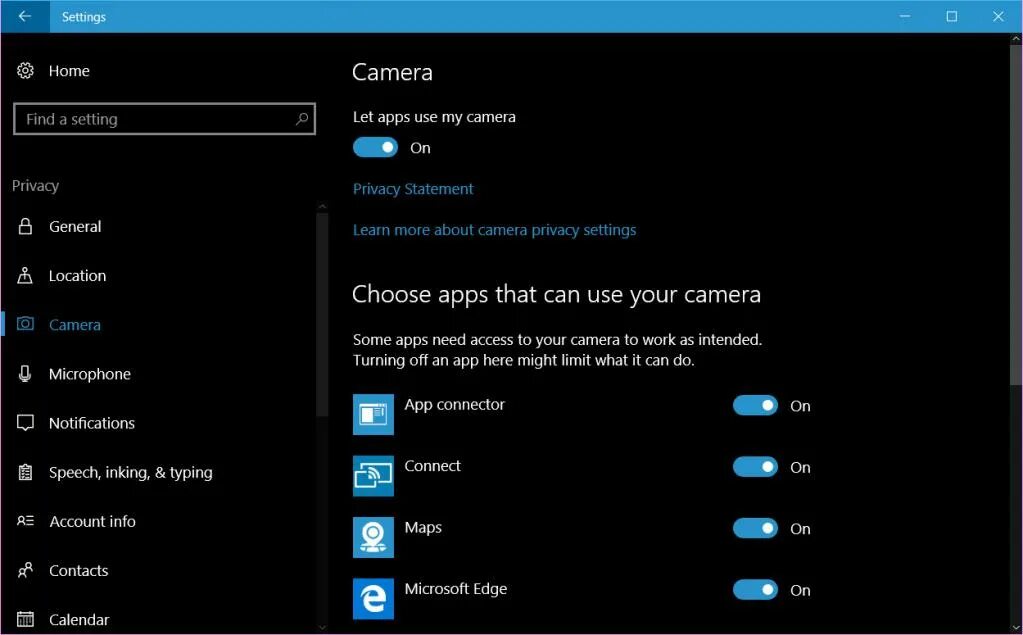Viewport: 1023px width, 635px height.
Task: Click the search magnifier icon
Action: 301,119
